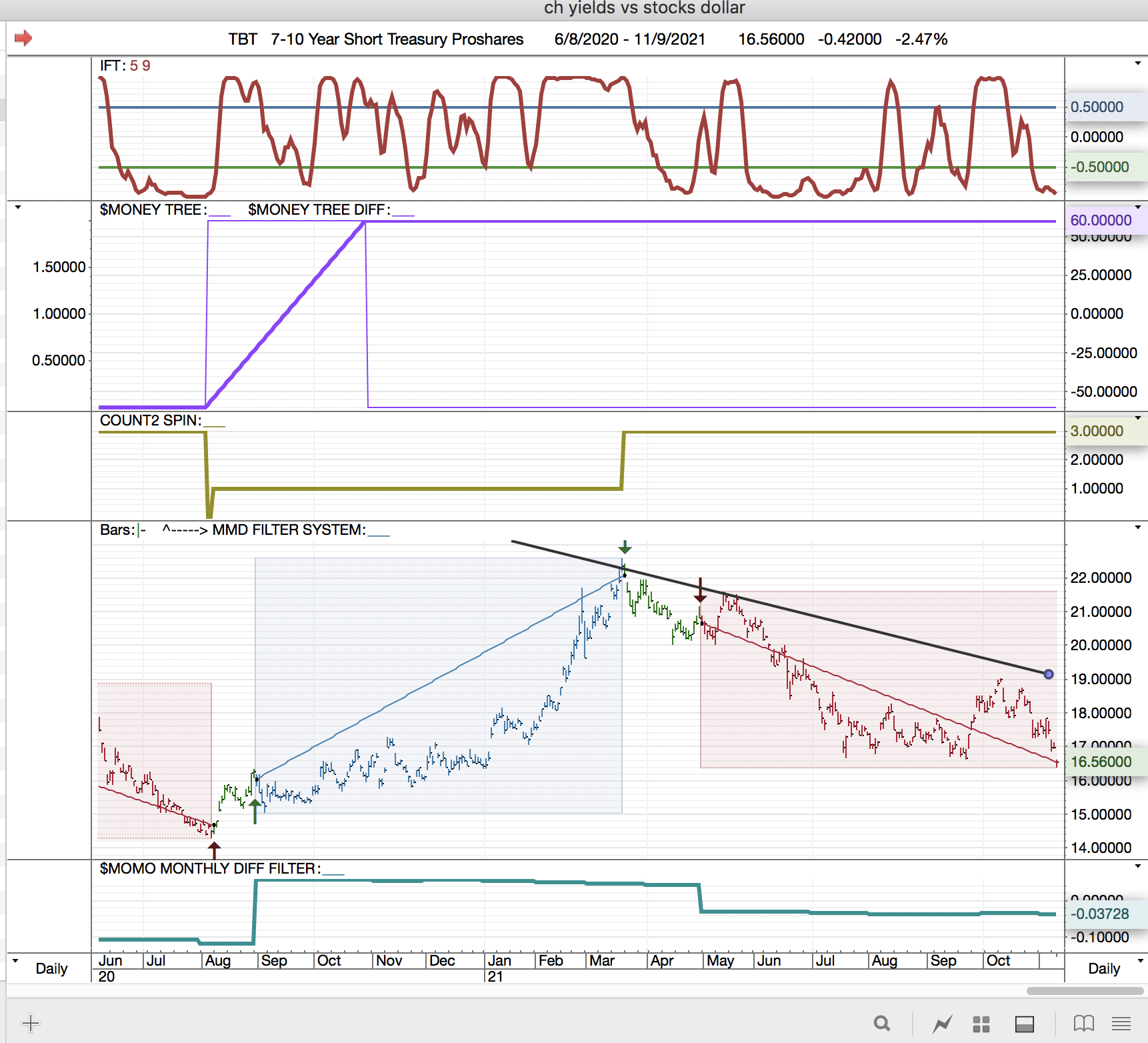Expand the IFT pane menu arrow at right
Screen dimensions: 1148x1043
point(1137,63)
